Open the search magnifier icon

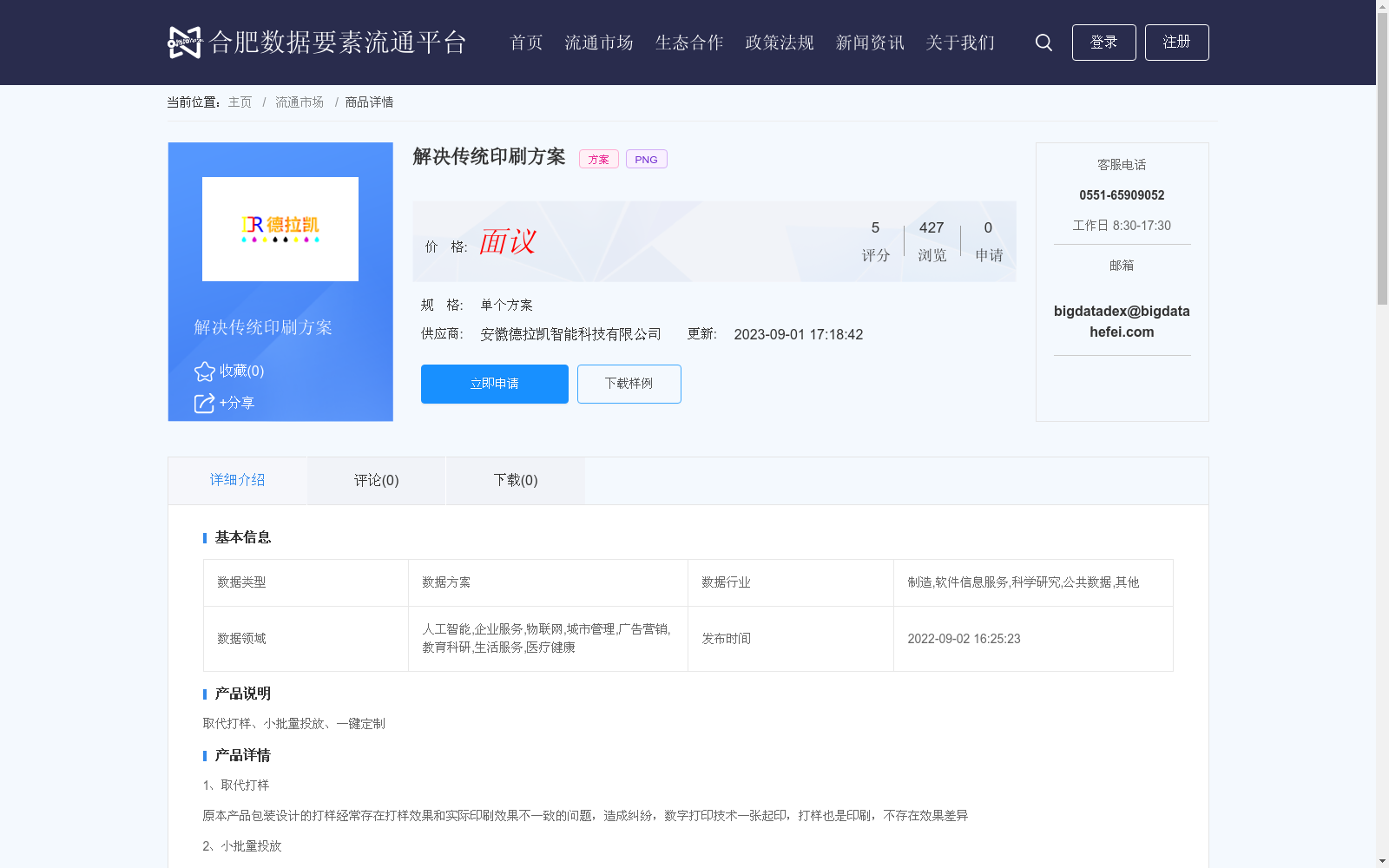(x=1043, y=43)
